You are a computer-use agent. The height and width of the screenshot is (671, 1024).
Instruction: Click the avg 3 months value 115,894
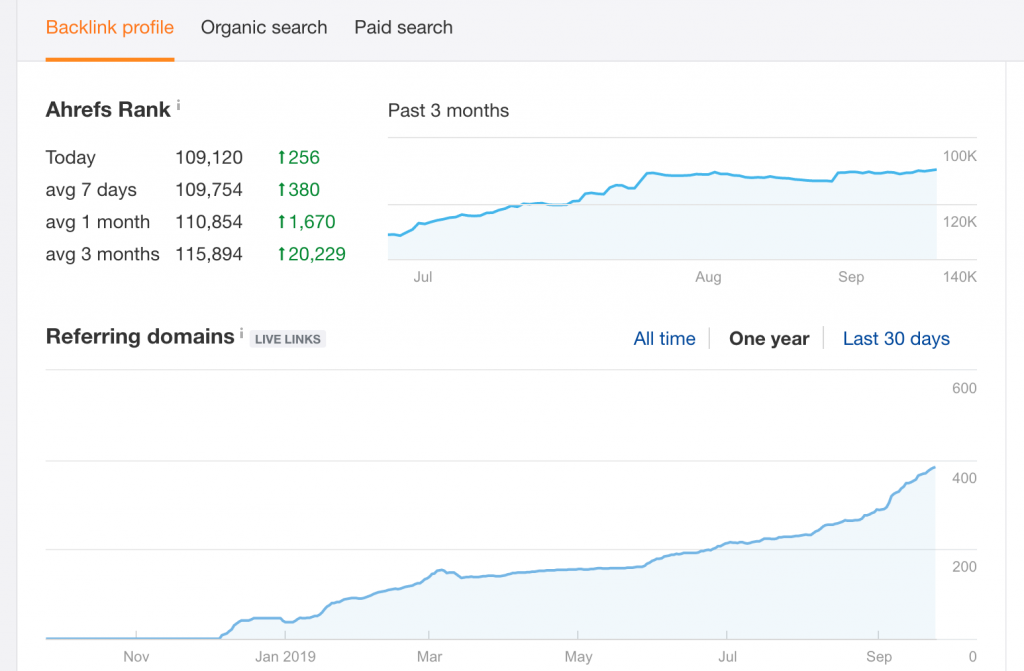209,254
